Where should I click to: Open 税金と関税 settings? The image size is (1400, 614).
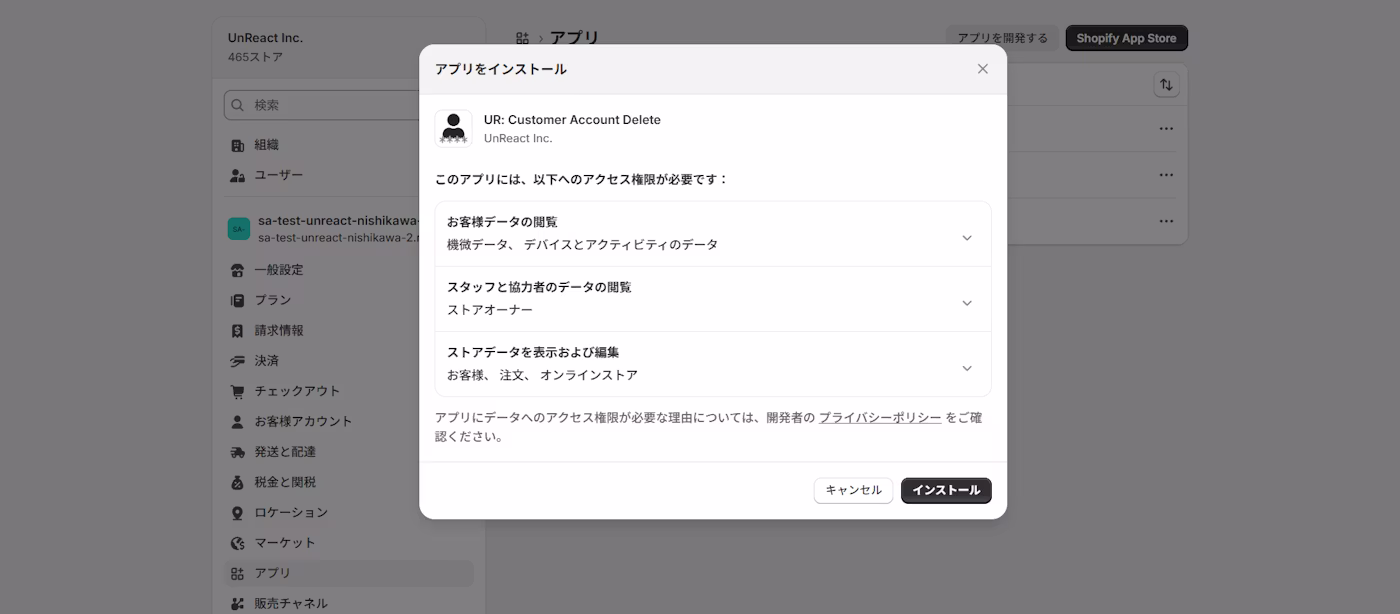pyautogui.click(x=348, y=482)
